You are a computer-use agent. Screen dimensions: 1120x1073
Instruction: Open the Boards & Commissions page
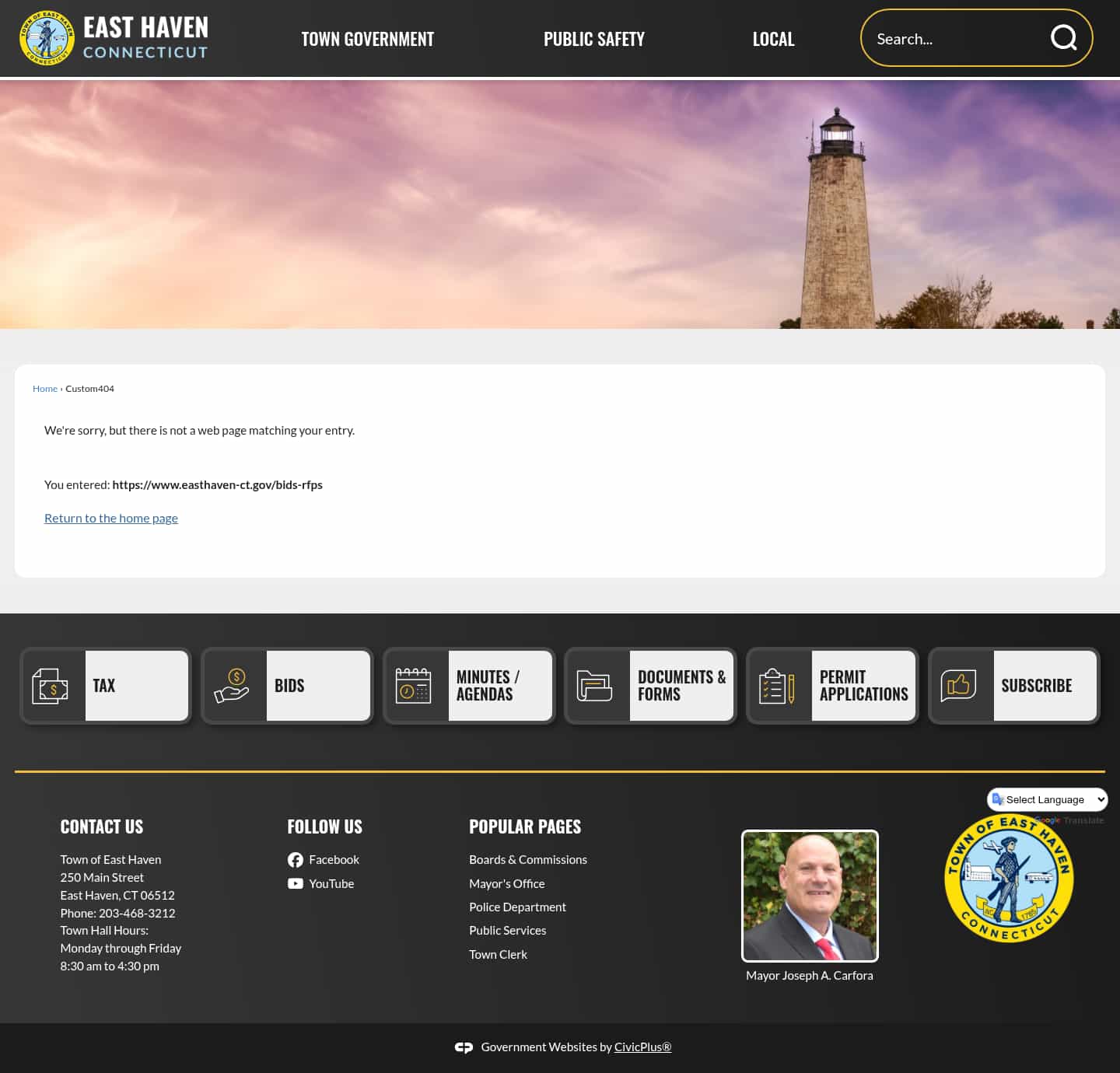tap(528, 859)
